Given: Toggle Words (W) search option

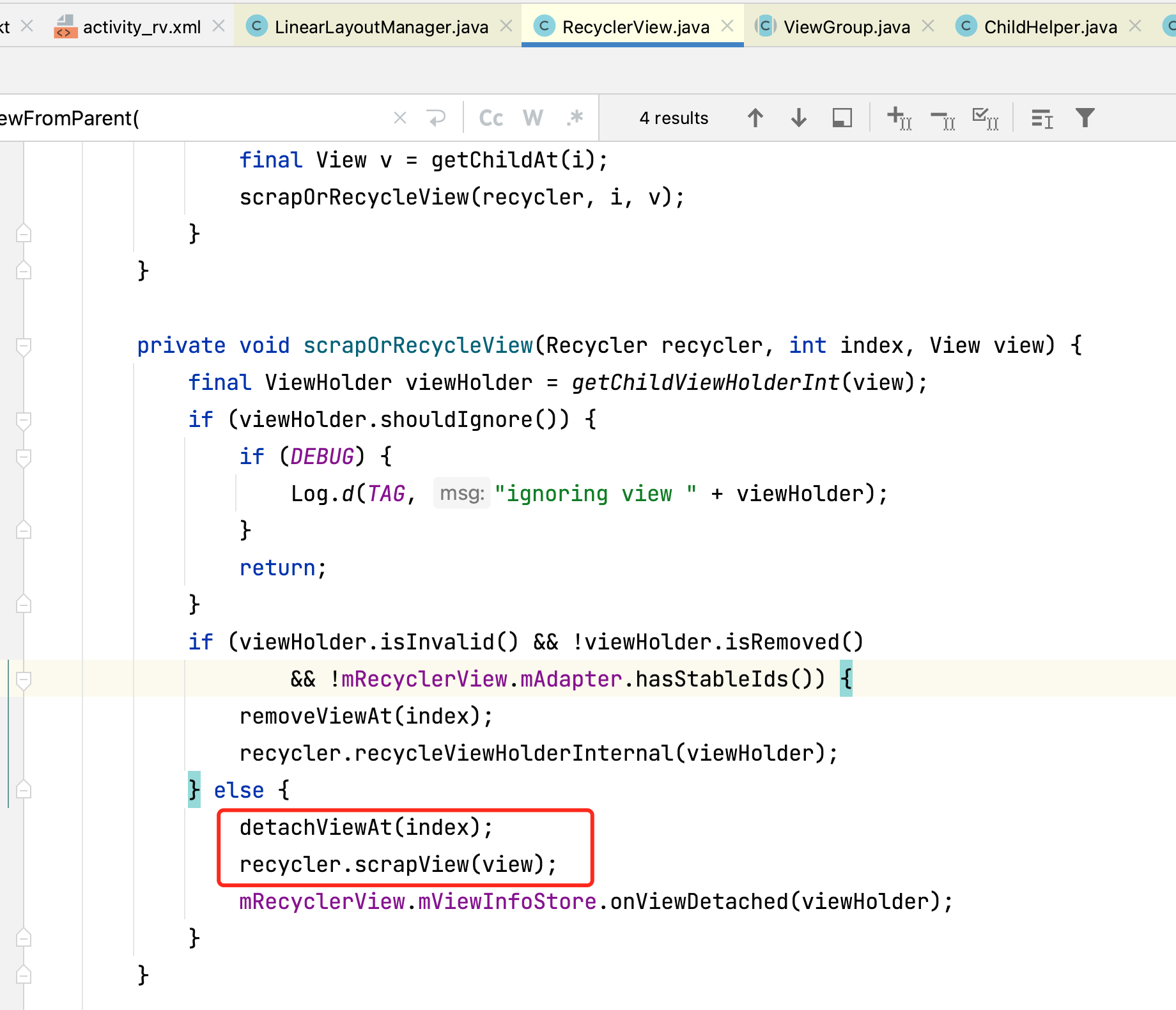Looking at the screenshot, I should [532, 118].
